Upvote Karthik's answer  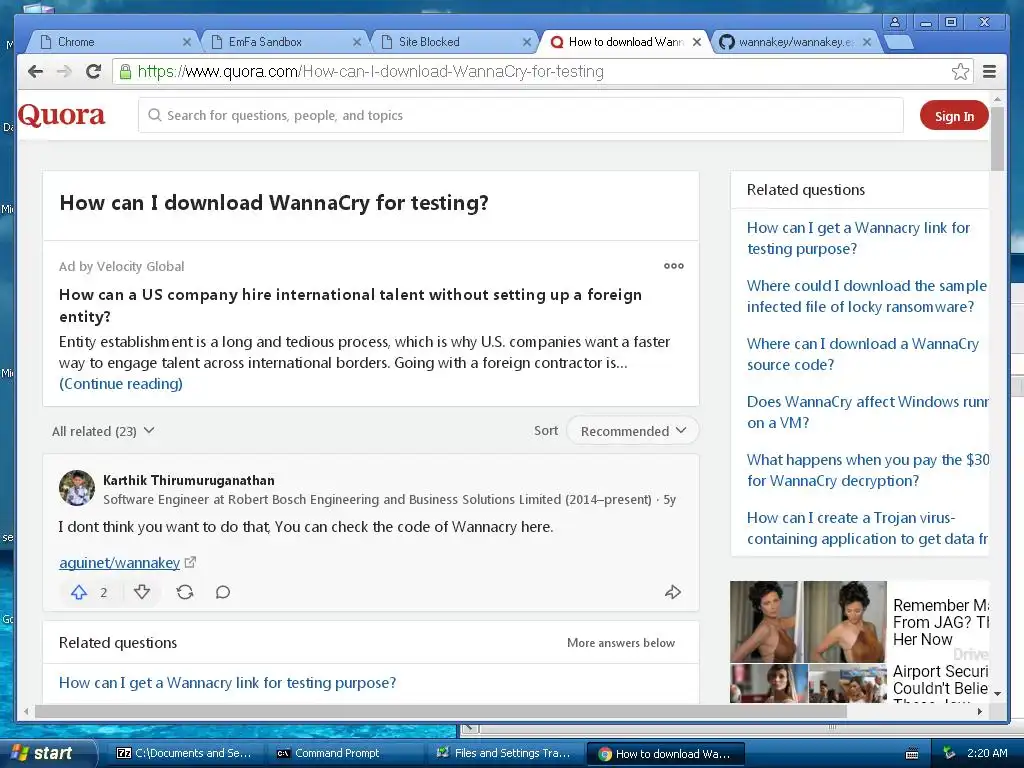pyautogui.click(x=79, y=592)
